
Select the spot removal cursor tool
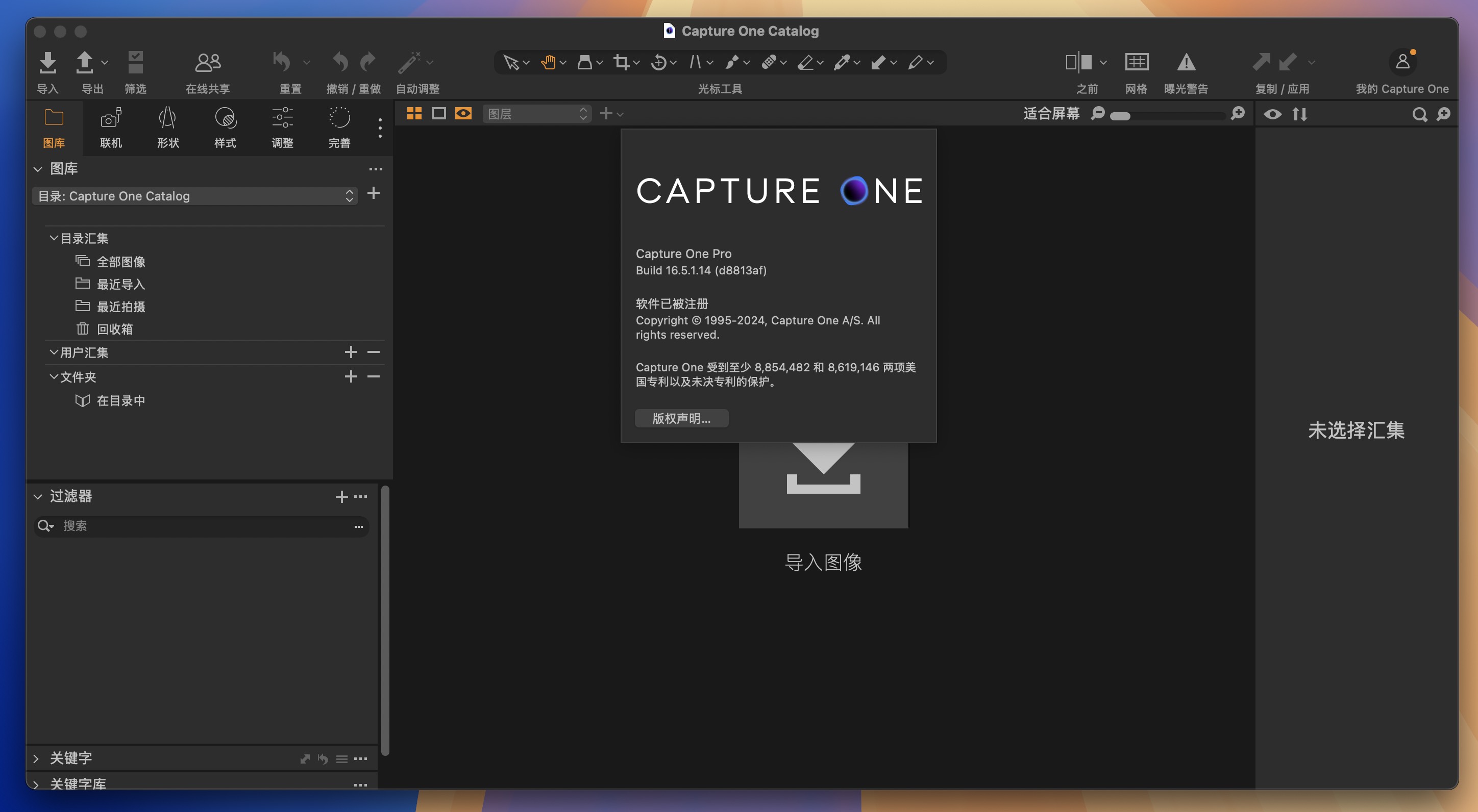(731, 62)
